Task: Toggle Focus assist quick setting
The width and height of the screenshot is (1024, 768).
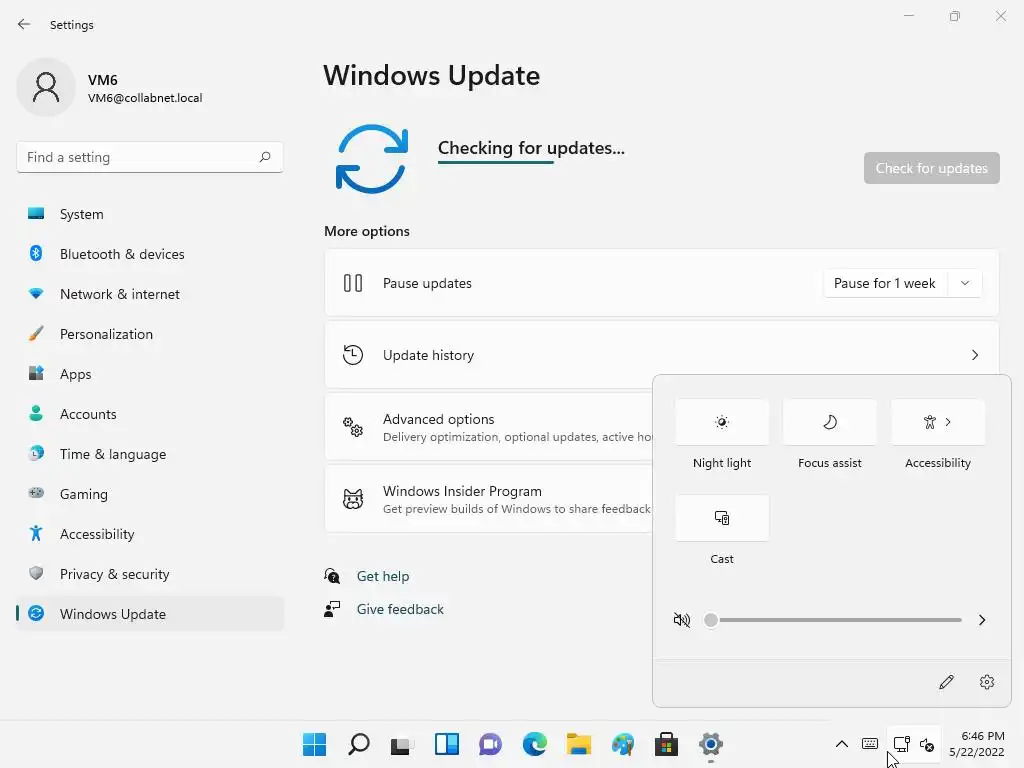Action: tap(829, 423)
